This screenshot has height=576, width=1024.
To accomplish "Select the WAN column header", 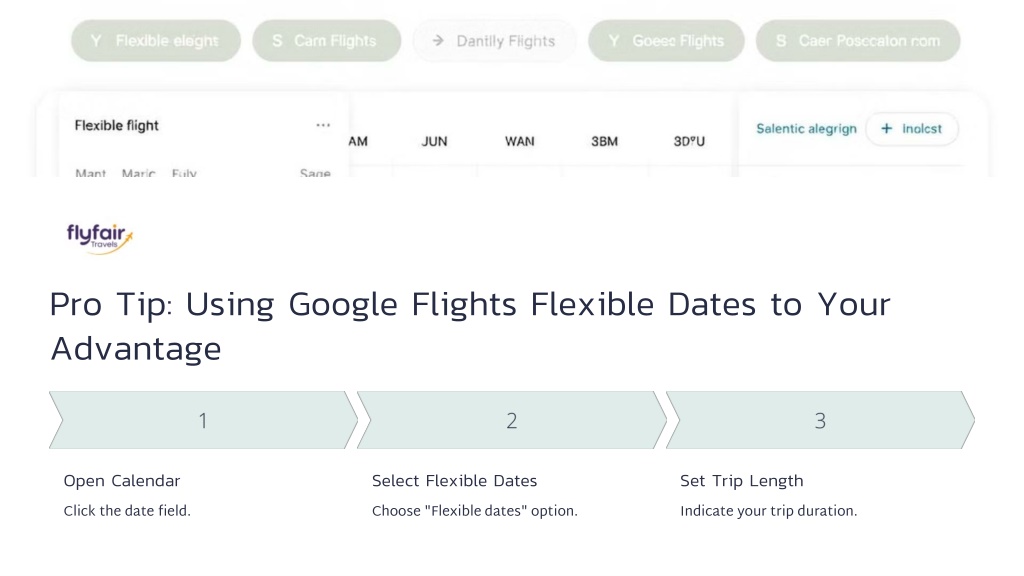I will pos(519,141).
